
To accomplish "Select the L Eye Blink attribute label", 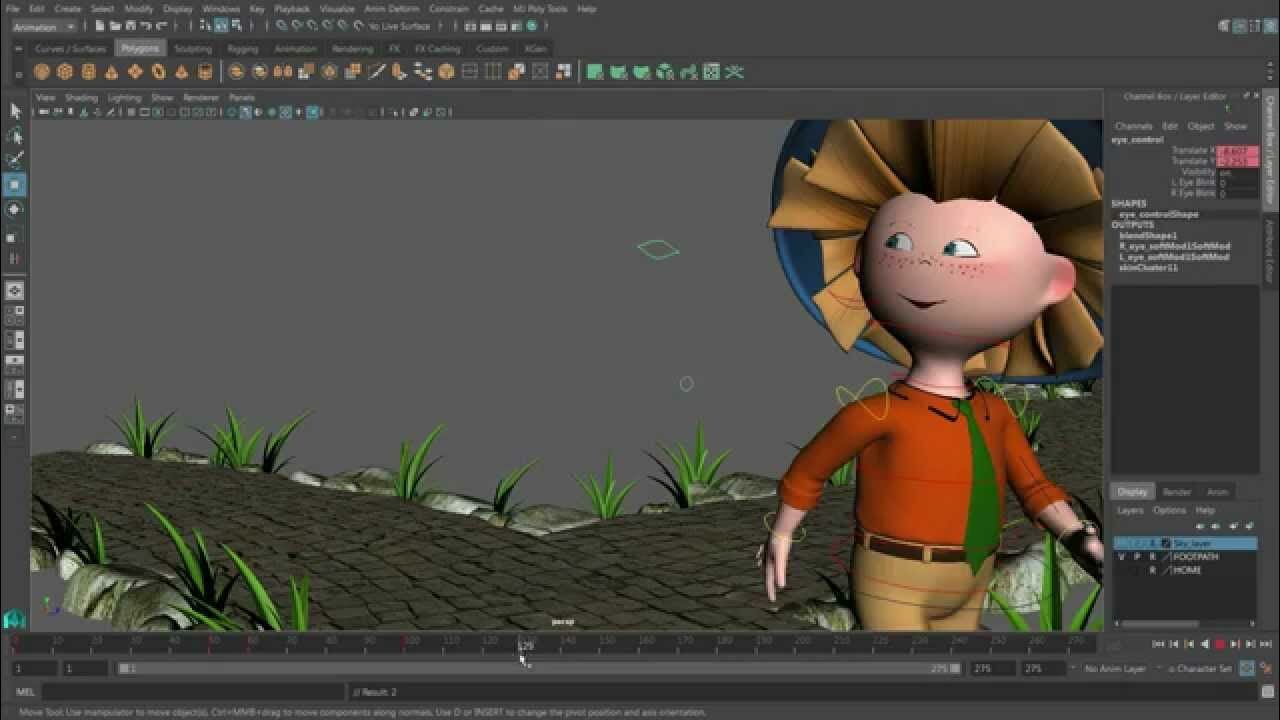I will click(1193, 183).
